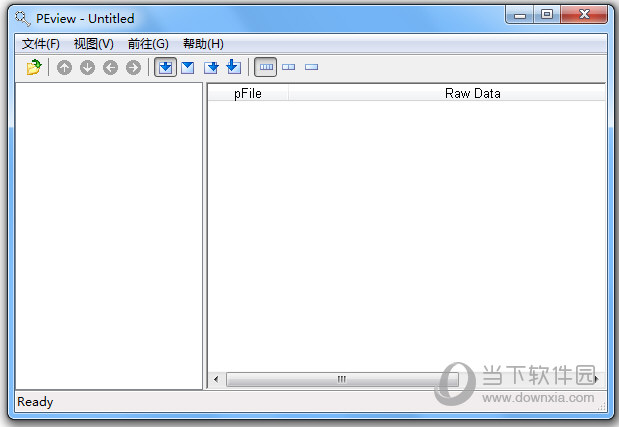Go back with the left arrow icon
Screen dimensions: 619x427
(x=111, y=67)
